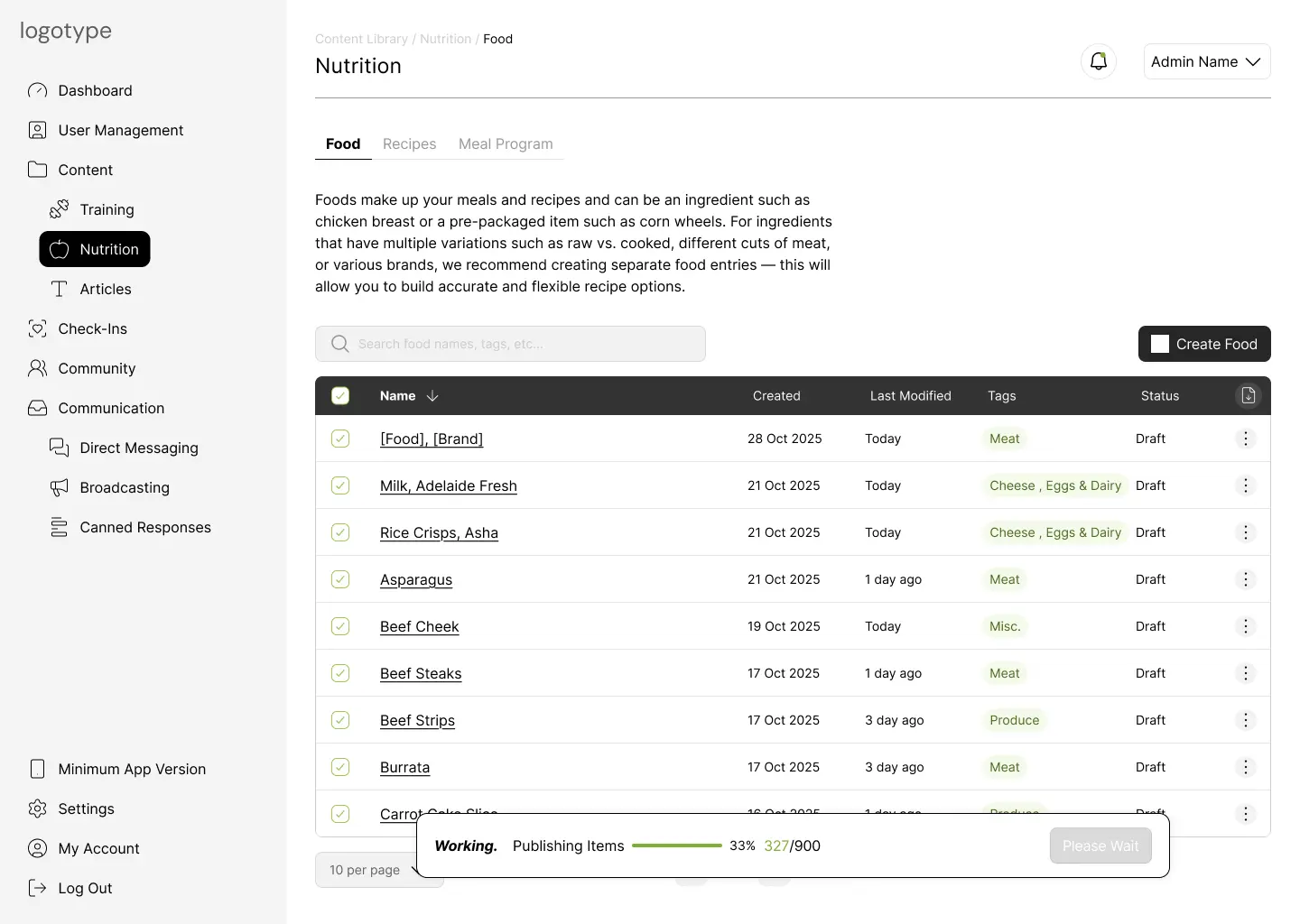The image size is (1300, 924).
Task: Uncheck the Beef Steaks row checkbox
Action: pyautogui.click(x=340, y=673)
